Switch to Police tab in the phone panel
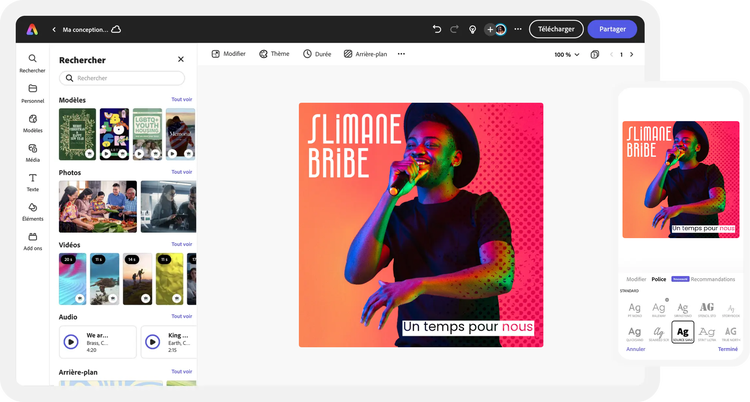Image resolution: width=750 pixels, height=402 pixels. point(659,279)
